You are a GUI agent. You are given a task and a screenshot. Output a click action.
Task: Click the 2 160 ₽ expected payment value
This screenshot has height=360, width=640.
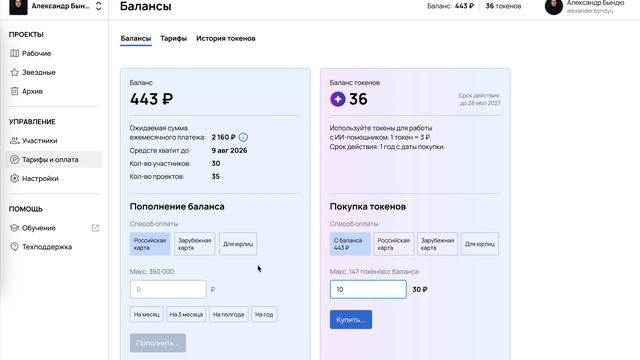(x=224, y=137)
